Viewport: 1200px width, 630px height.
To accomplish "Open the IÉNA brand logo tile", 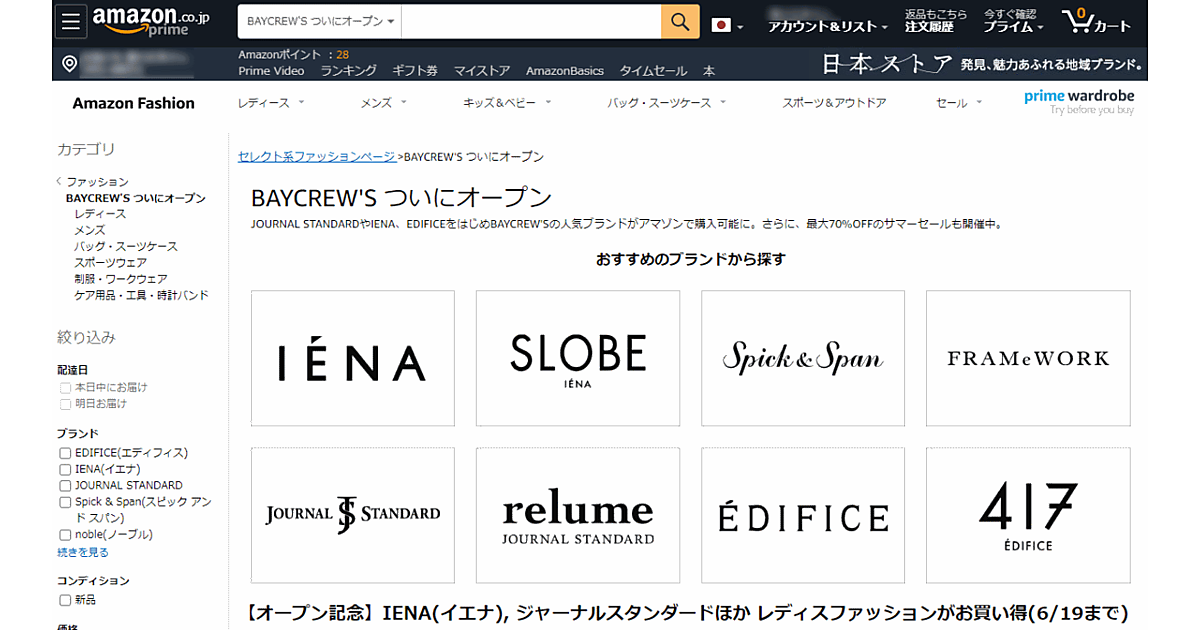I will click(x=352, y=358).
